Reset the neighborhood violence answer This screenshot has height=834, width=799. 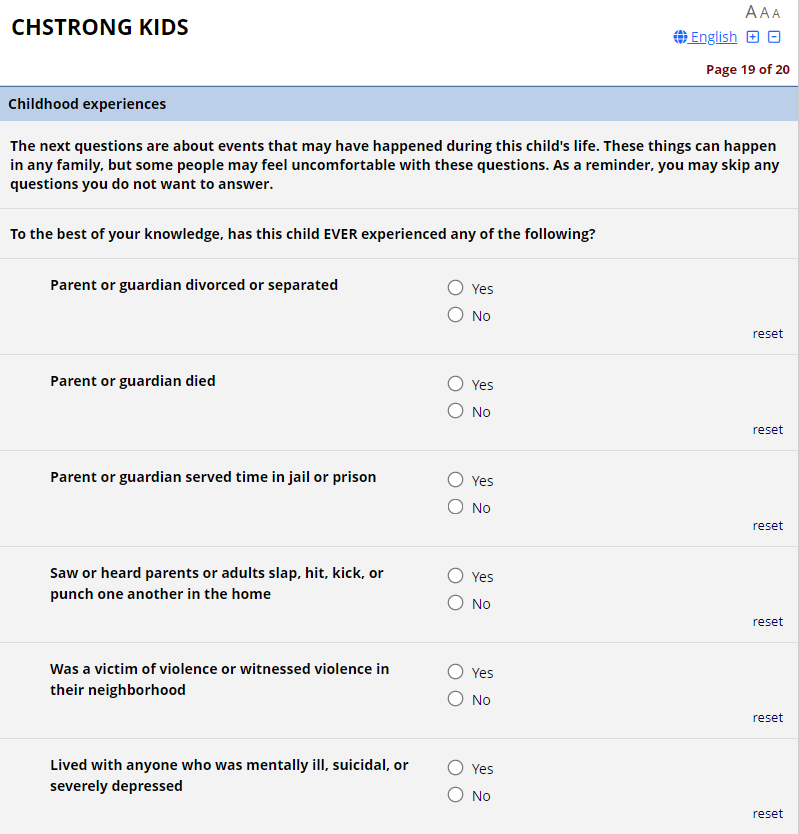pyautogui.click(x=768, y=718)
